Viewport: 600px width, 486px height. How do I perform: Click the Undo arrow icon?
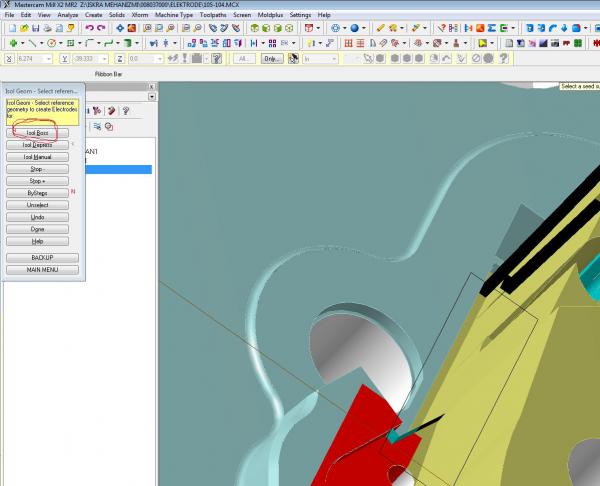[x=89, y=28]
